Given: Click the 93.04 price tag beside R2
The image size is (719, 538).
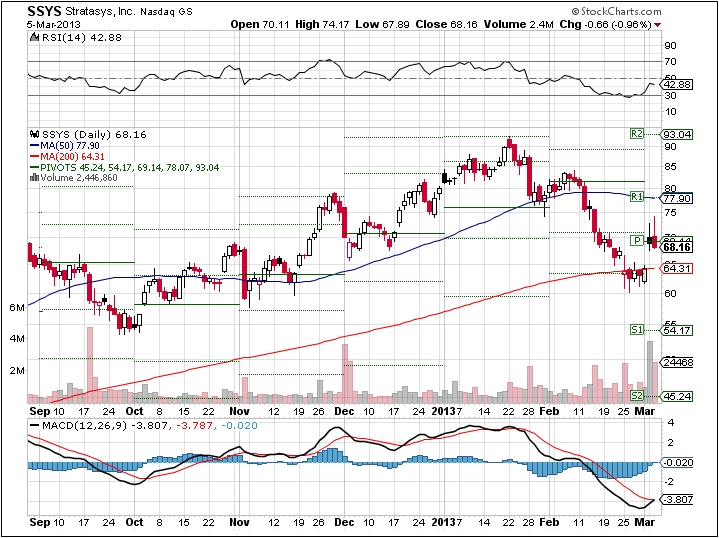Looking at the screenshot, I should (678, 135).
